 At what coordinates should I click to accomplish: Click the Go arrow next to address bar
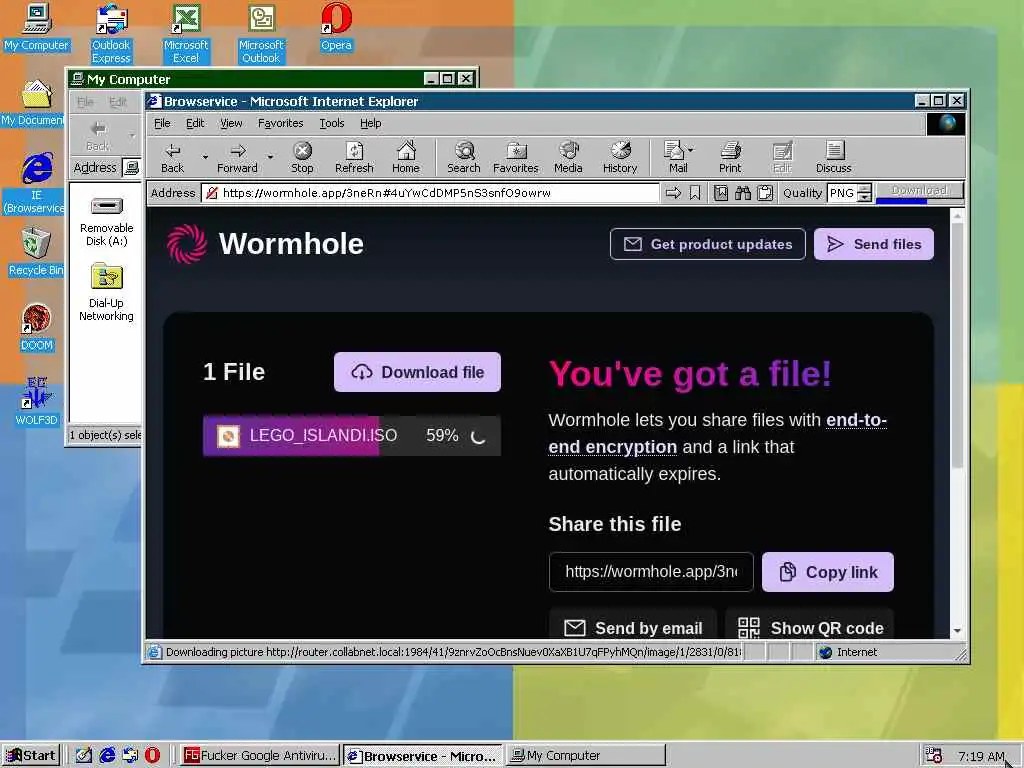(x=673, y=193)
